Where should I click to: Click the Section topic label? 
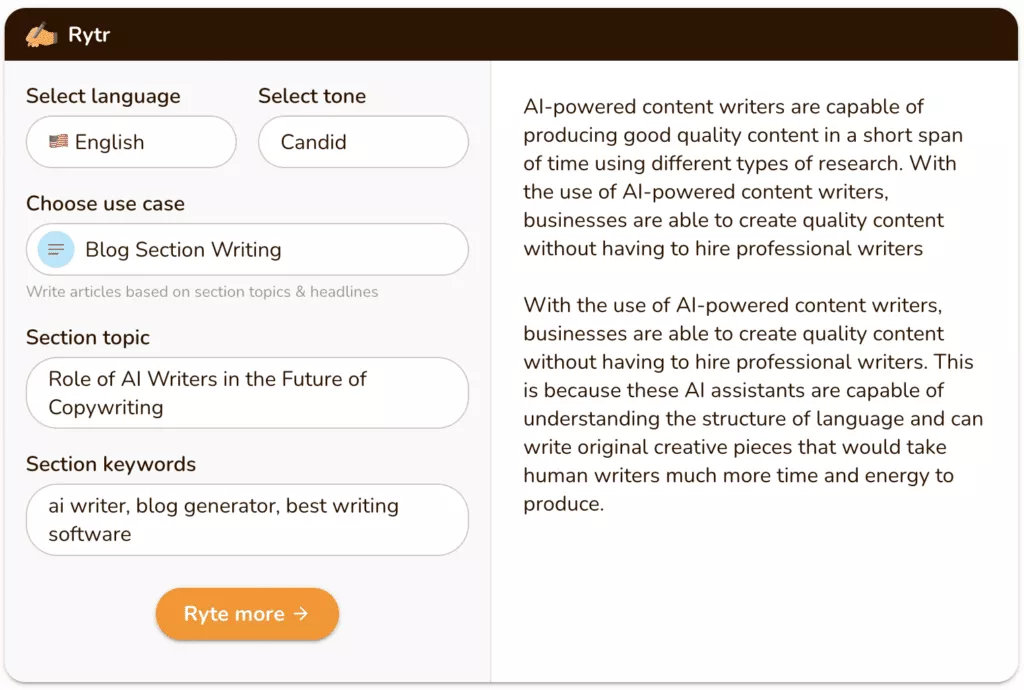tap(88, 337)
